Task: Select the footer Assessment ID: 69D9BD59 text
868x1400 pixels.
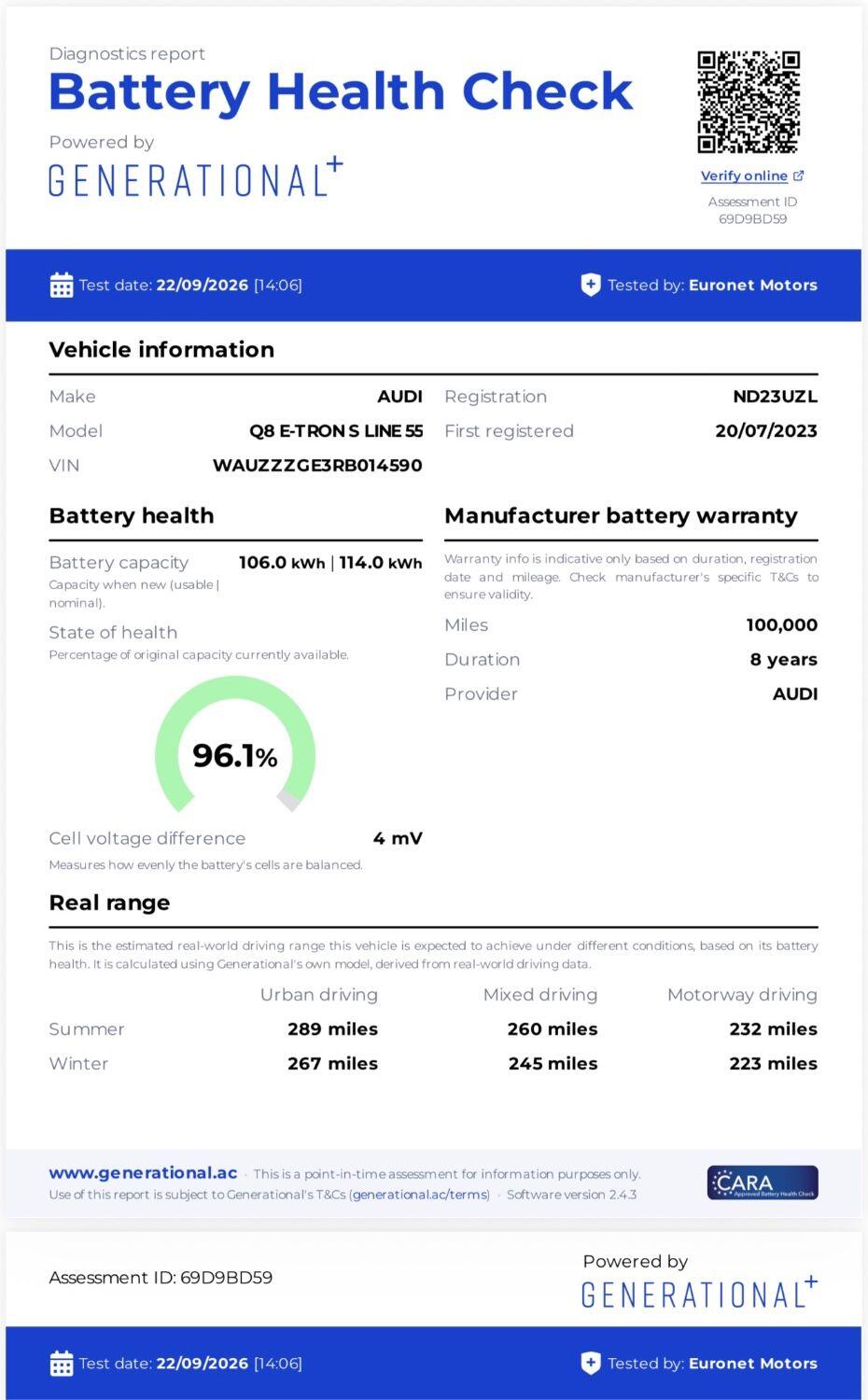Action: coord(161,1278)
